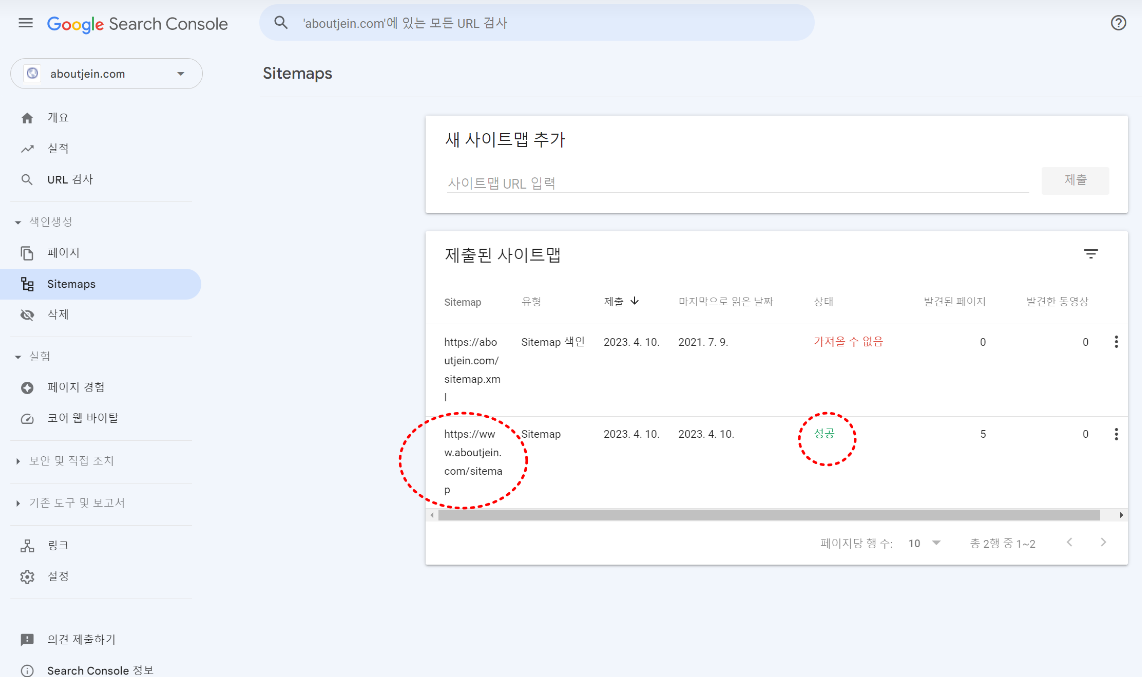Click the horizontal scrollbar under the sitemap table
1142x677 pixels.
pyautogui.click(x=769, y=515)
